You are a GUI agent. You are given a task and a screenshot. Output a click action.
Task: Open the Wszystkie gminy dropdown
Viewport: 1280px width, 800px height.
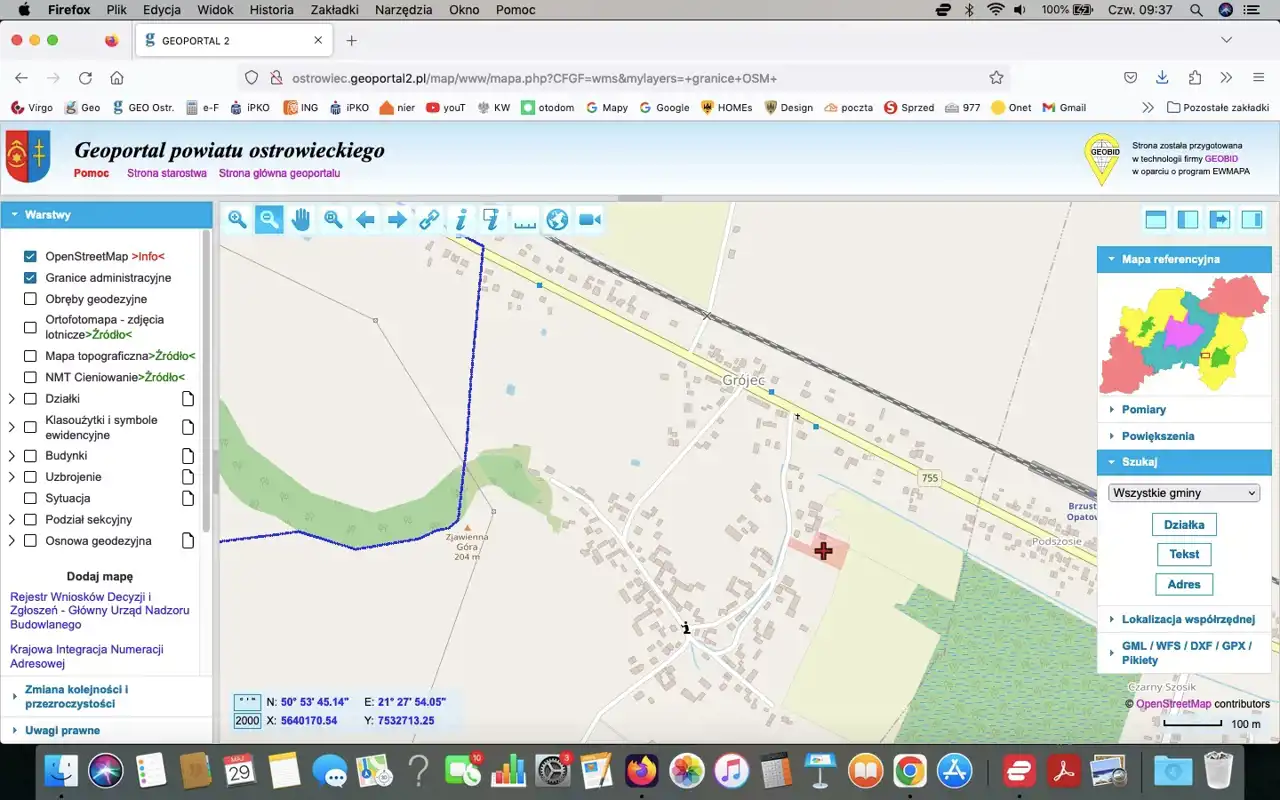point(1184,493)
